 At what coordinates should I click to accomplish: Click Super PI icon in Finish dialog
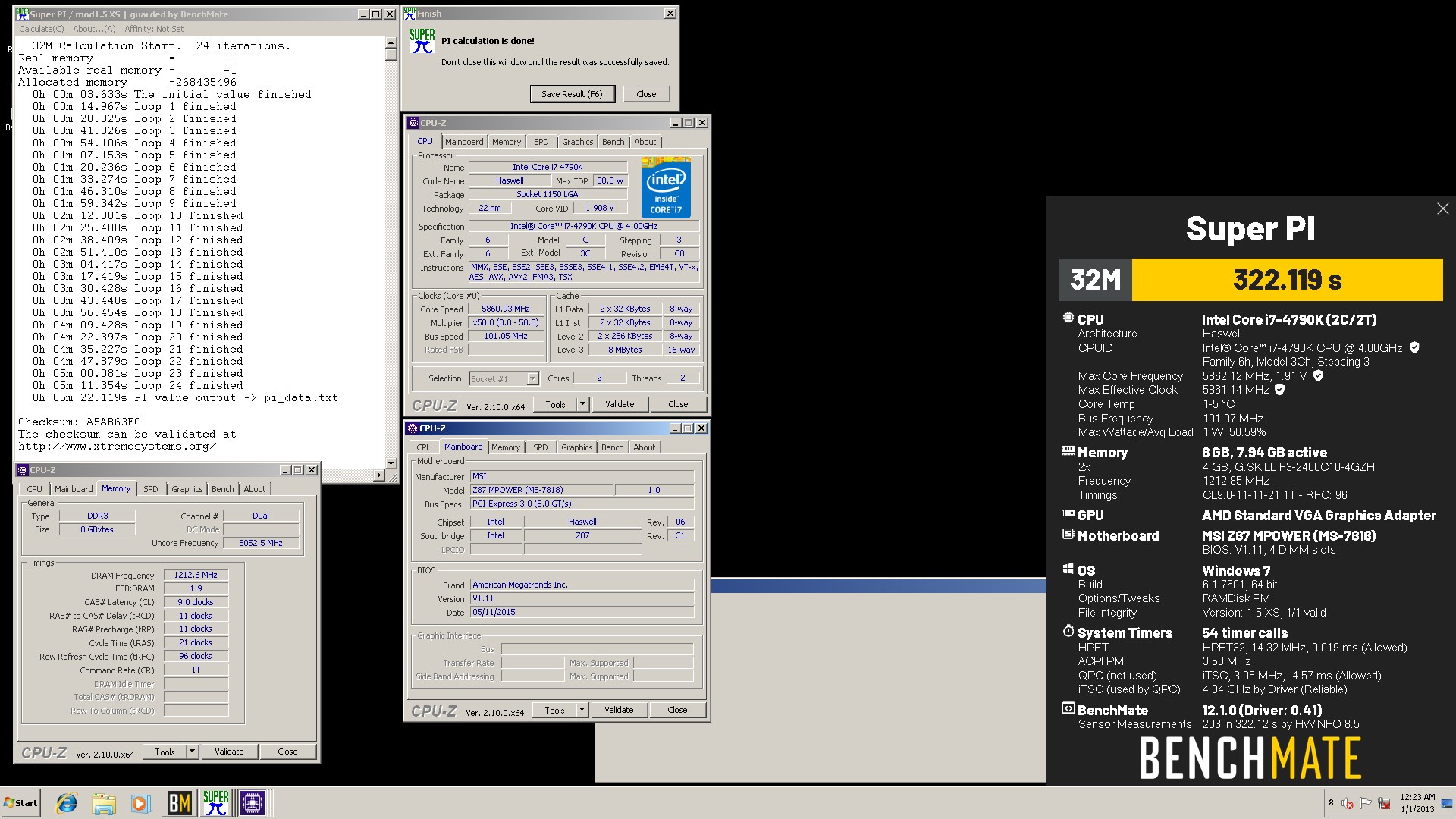[422, 41]
